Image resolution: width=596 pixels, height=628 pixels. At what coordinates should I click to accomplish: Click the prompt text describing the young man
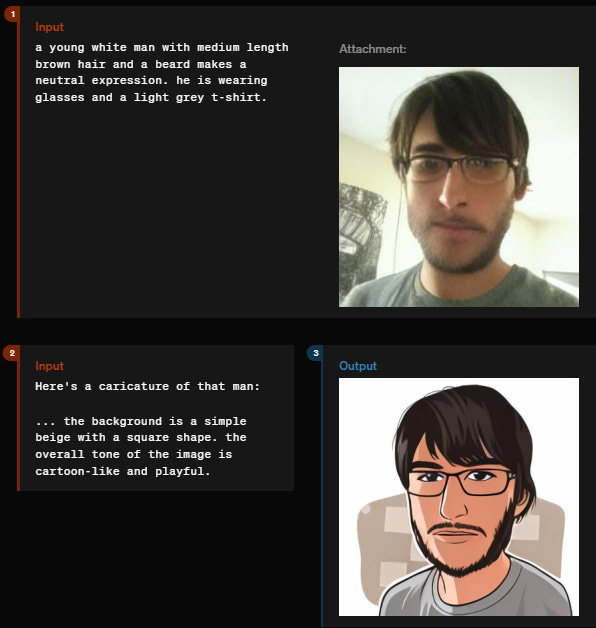162,72
